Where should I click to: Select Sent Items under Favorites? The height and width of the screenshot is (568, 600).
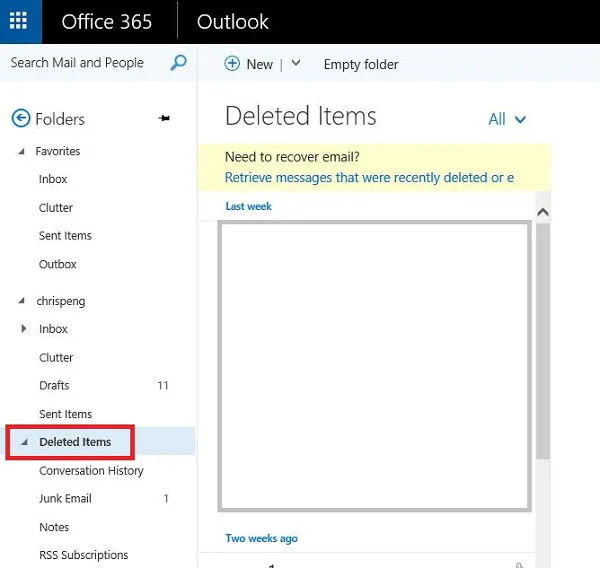click(65, 236)
